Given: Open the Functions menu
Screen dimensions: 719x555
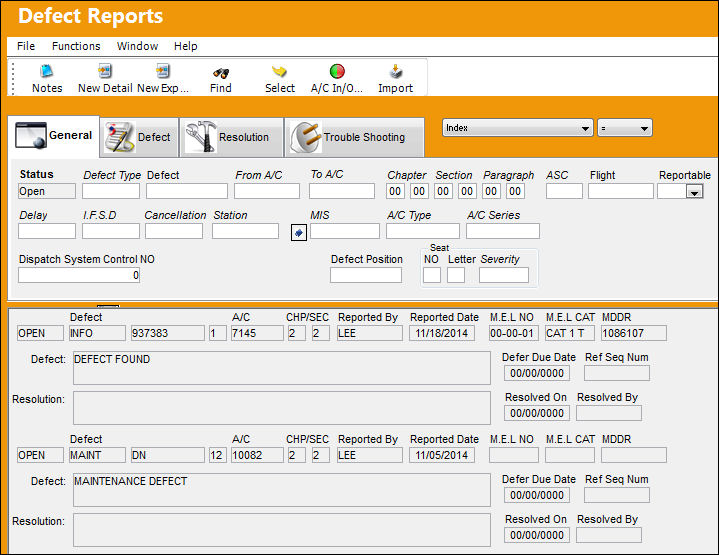Looking at the screenshot, I should [76, 46].
